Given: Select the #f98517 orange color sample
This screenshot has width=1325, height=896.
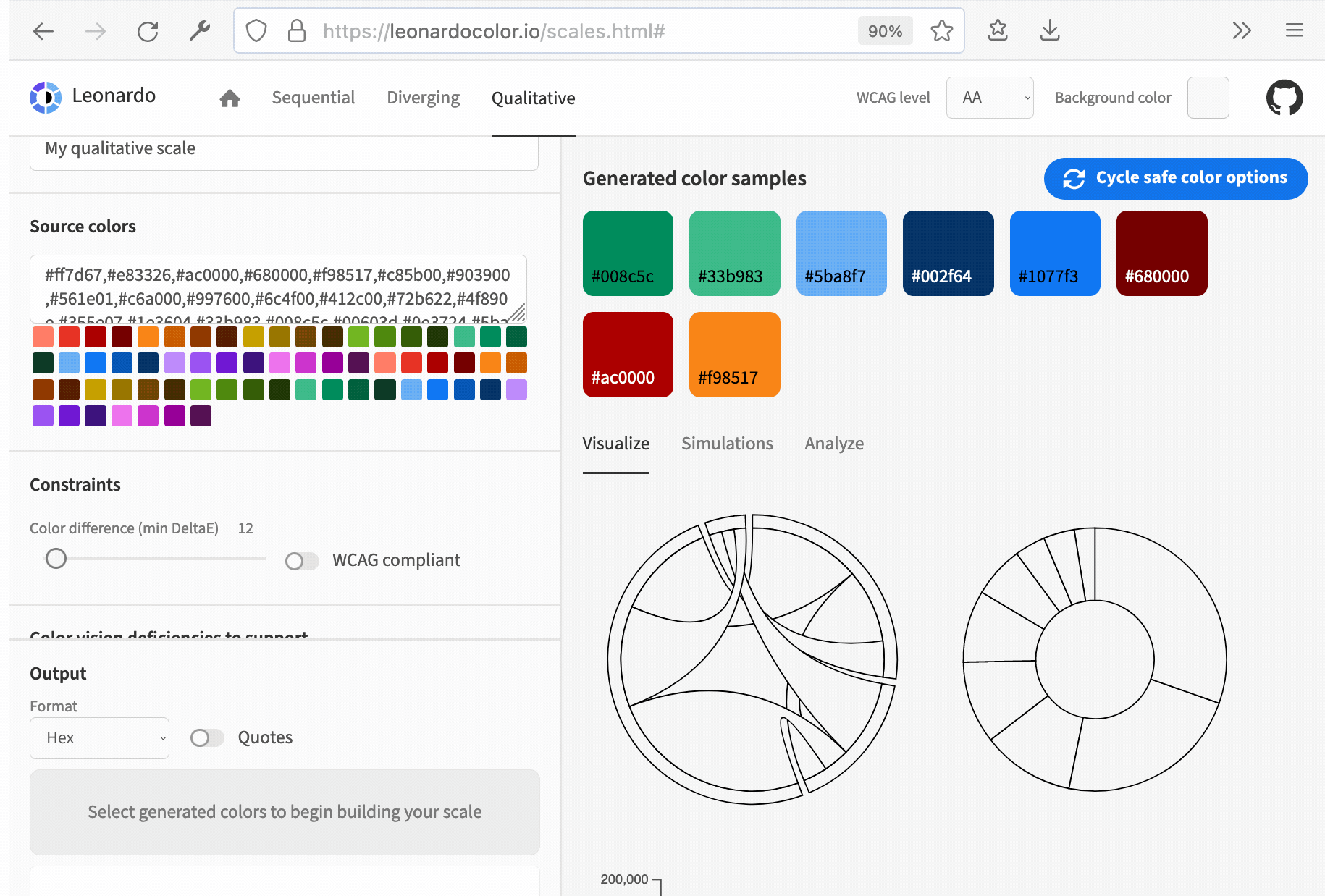Looking at the screenshot, I should [734, 355].
